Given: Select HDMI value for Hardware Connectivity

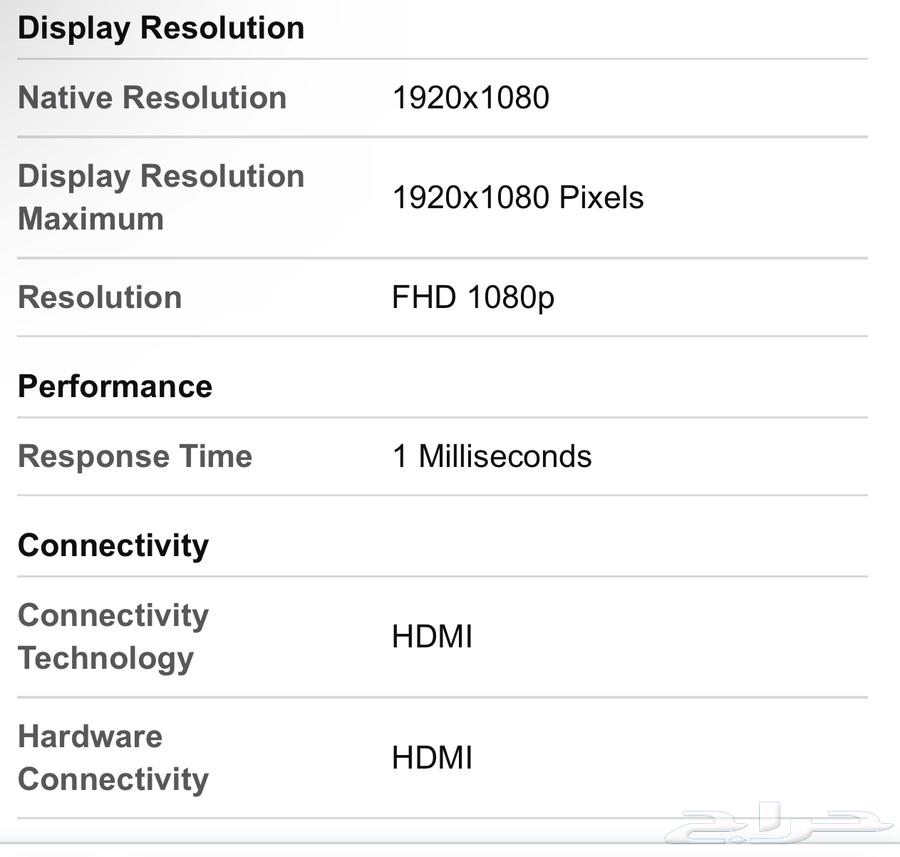Looking at the screenshot, I should [432, 758].
